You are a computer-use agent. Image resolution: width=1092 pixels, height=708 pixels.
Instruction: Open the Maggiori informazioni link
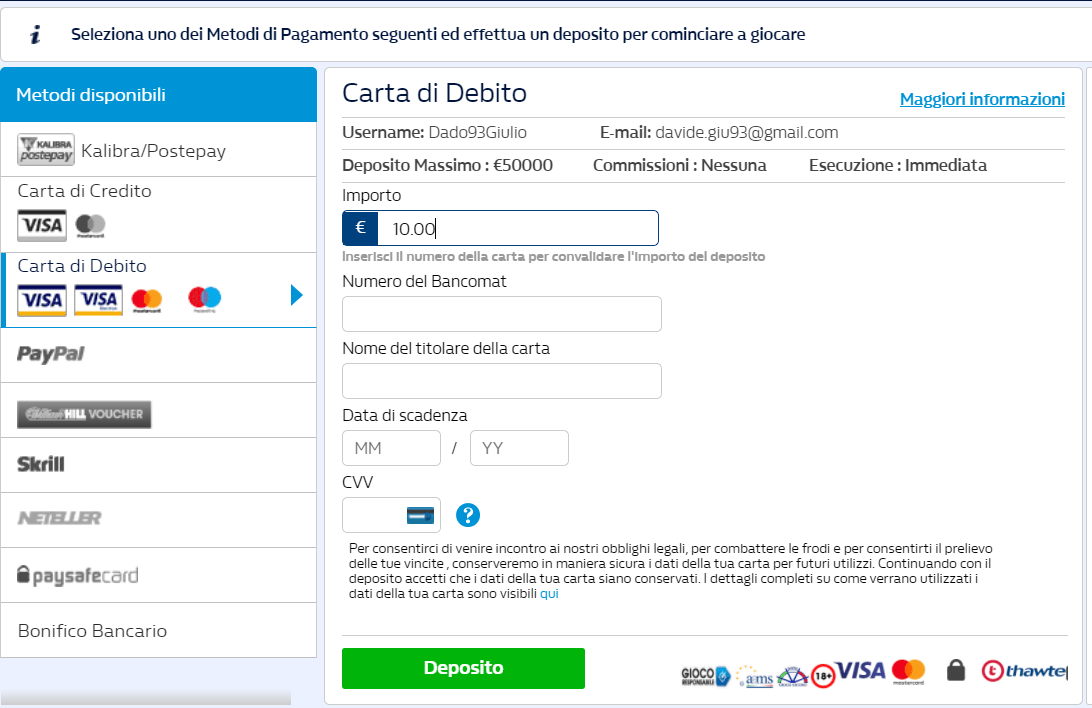pyautogui.click(x=982, y=99)
